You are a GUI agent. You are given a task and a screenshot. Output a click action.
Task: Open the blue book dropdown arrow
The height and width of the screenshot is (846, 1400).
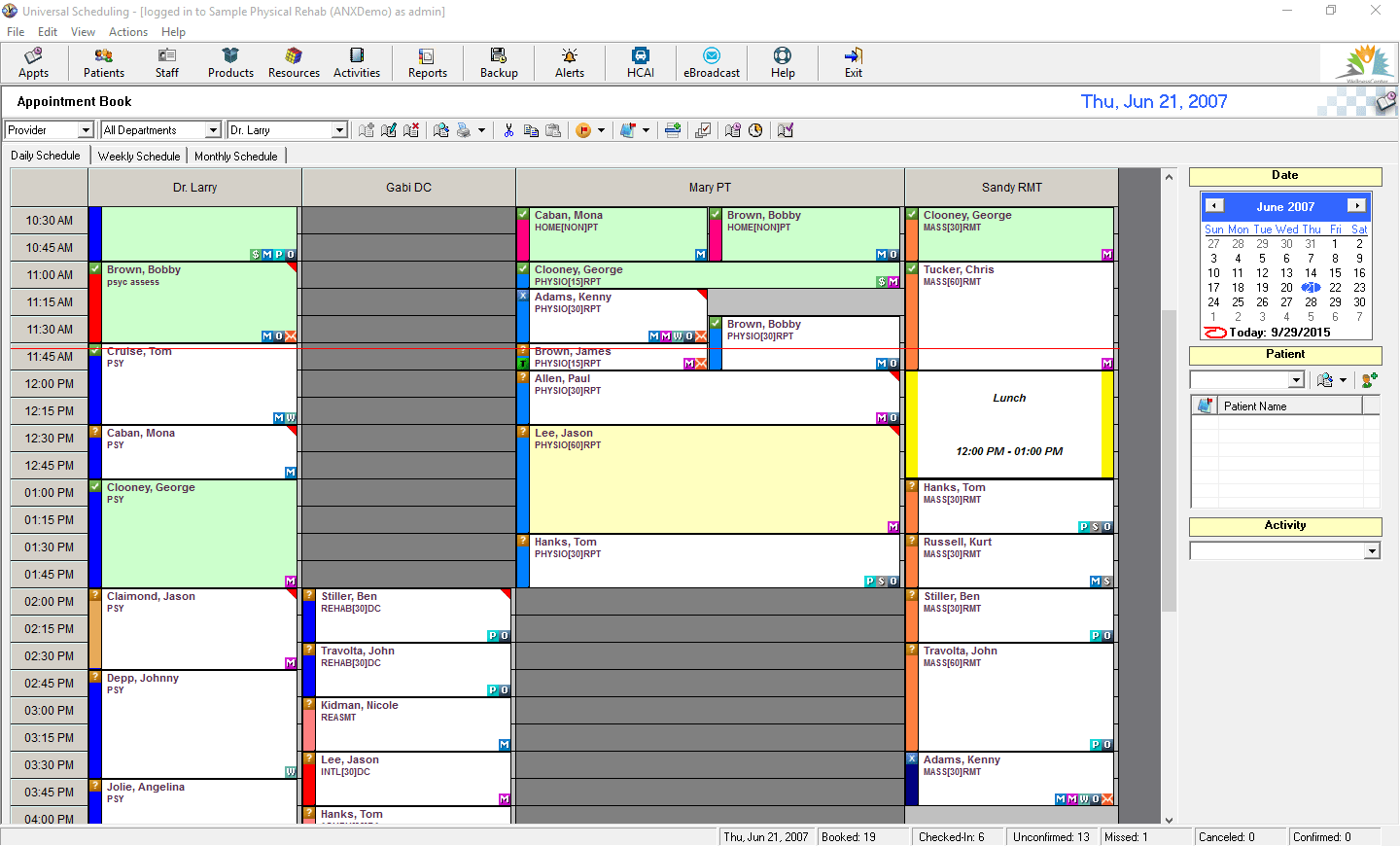coord(646,130)
